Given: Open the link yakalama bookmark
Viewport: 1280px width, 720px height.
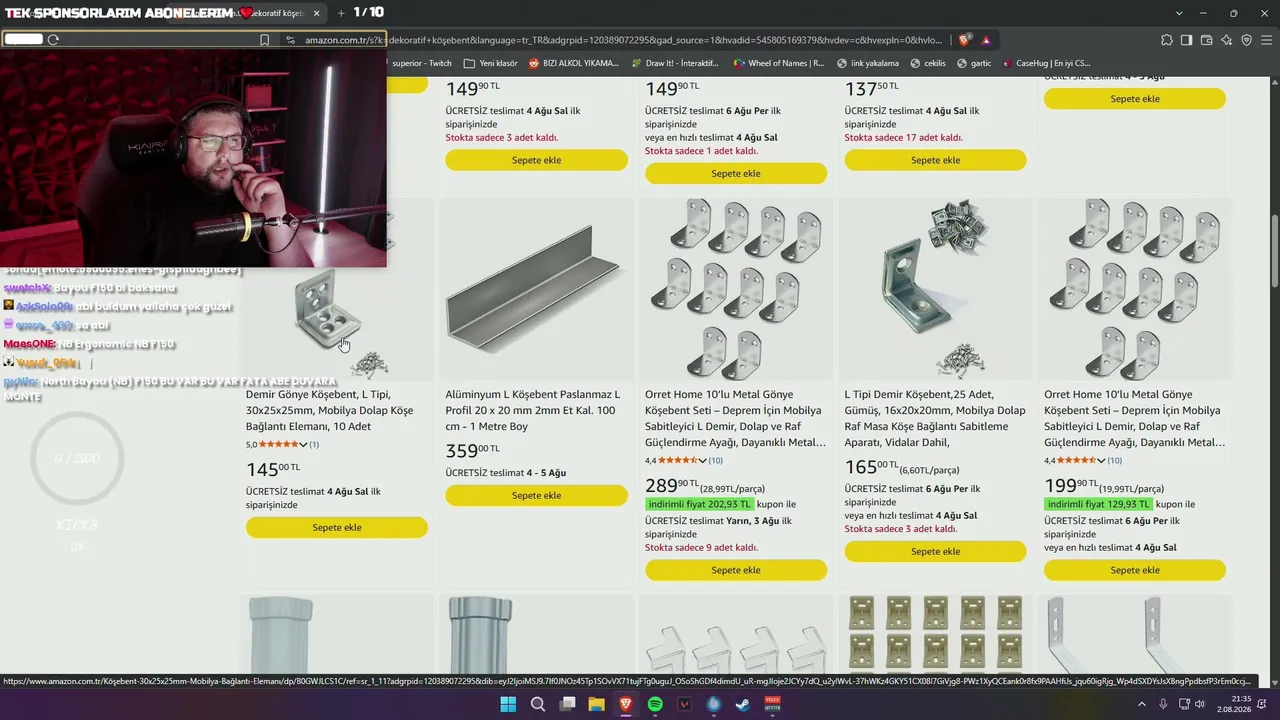Looking at the screenshot, I should tap(867, 63).
